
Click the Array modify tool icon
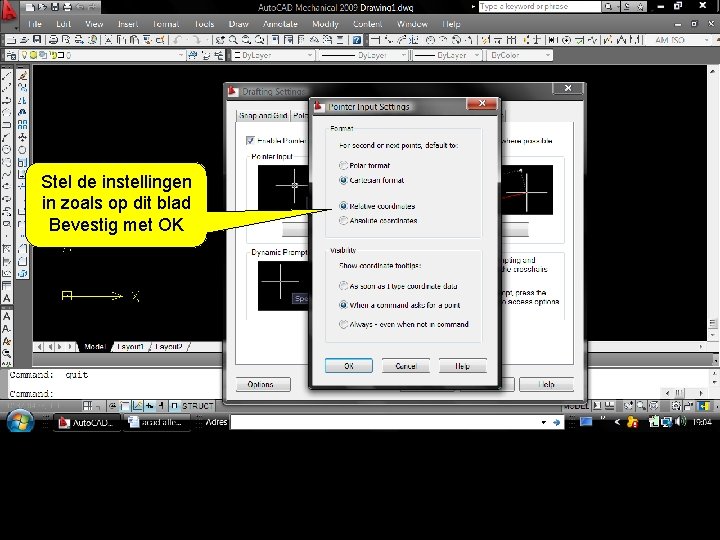click(22, 124)
